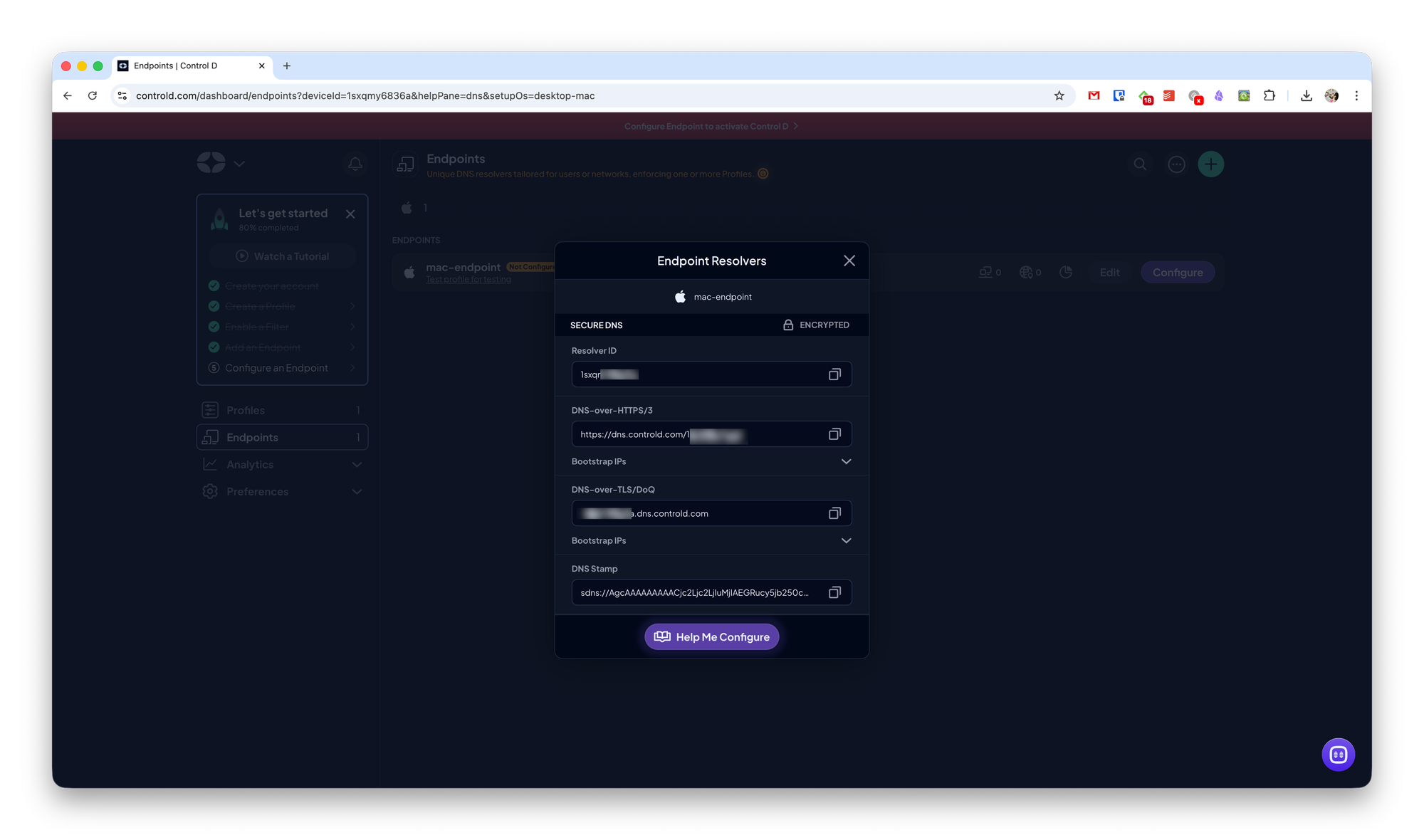Copy the DNS-over-TLS/DoQ hostname
This screenshot has height=840, width=1424.
(x=834, y=513)
